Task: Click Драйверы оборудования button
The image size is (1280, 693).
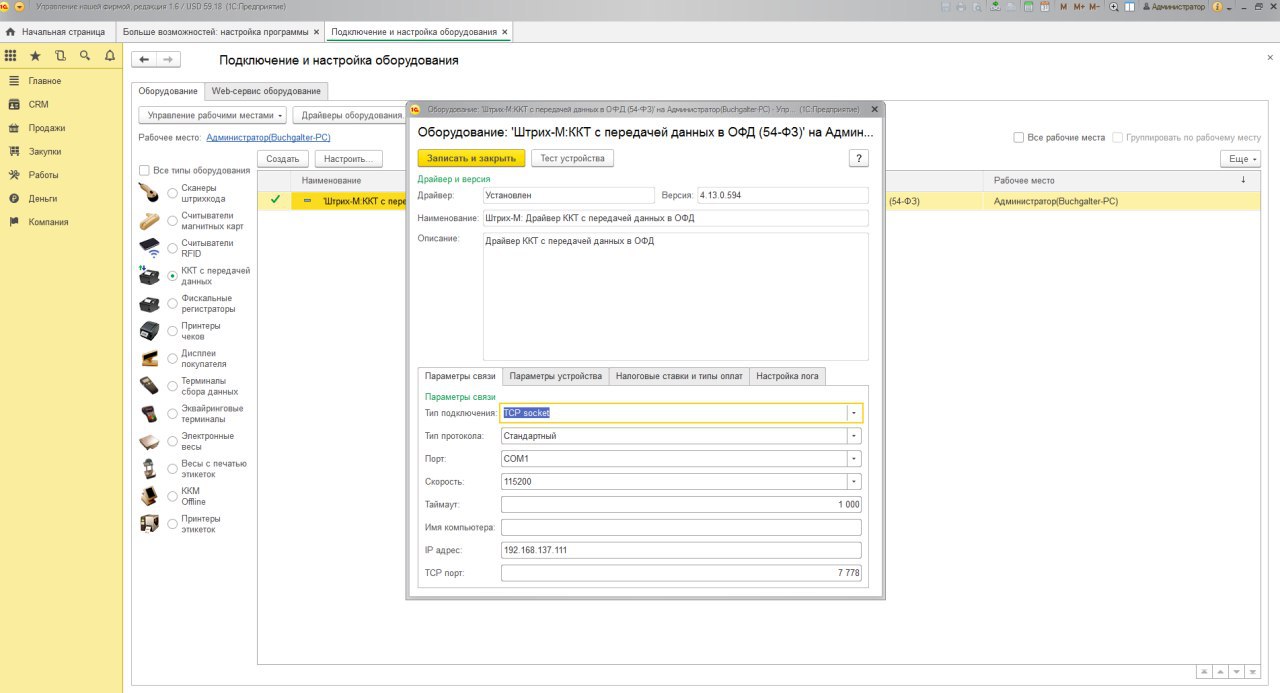Action: point(350,115)
